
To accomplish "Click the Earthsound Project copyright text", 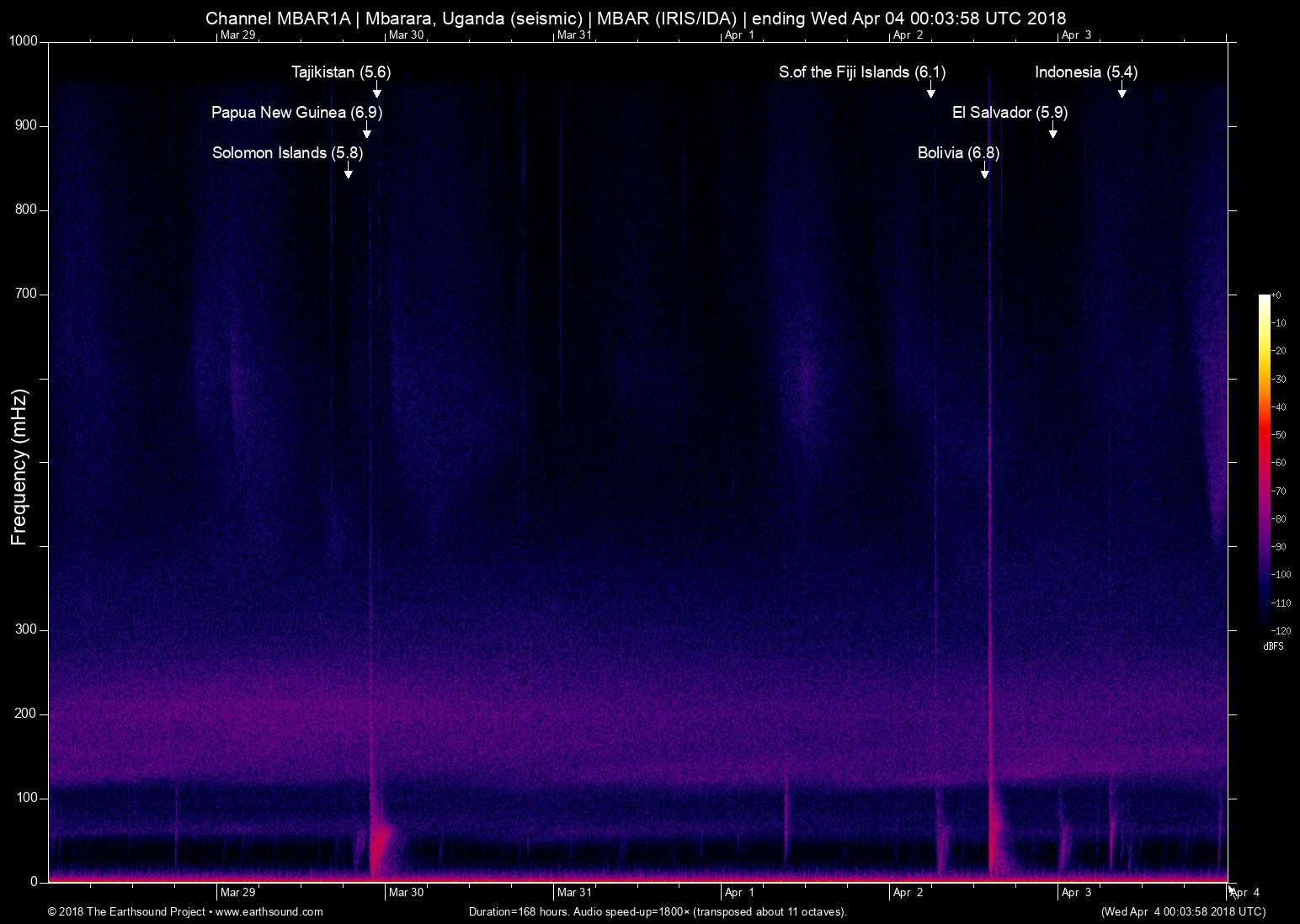I will (x=185, y=911).
